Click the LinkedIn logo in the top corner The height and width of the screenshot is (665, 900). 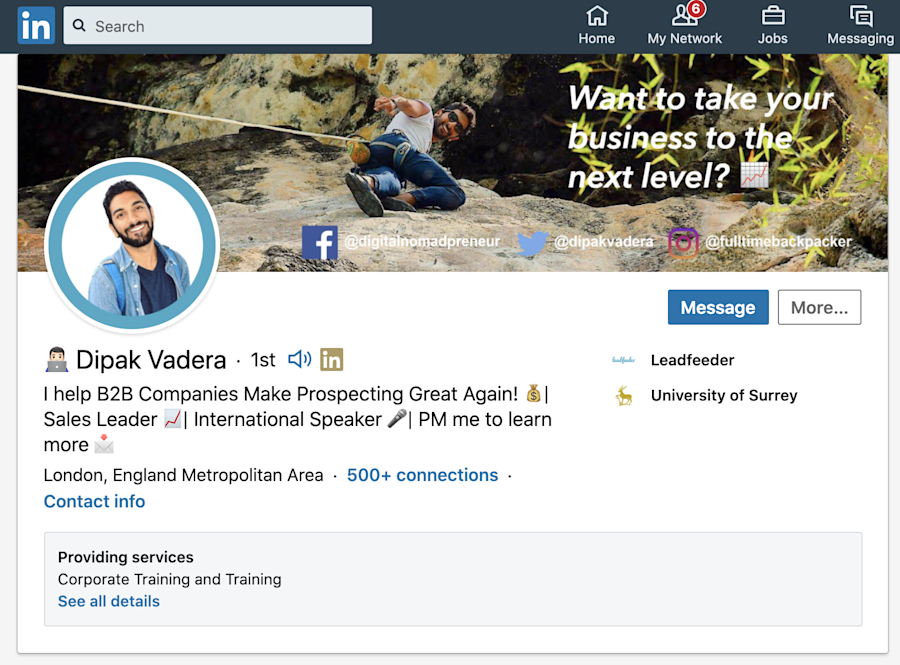[36, 26]
